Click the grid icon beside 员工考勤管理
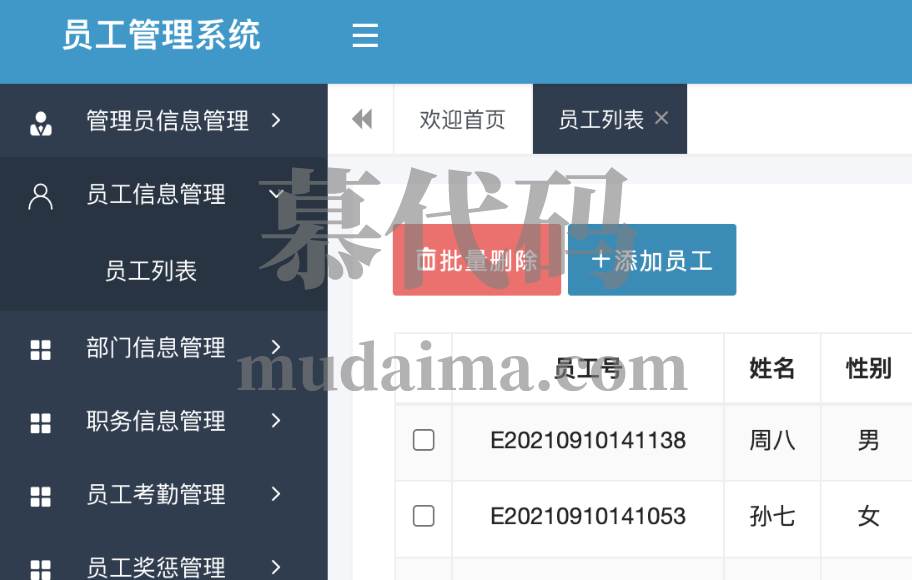Image resolution: width=912 pixels, height=580 pixels. point(41,496)
